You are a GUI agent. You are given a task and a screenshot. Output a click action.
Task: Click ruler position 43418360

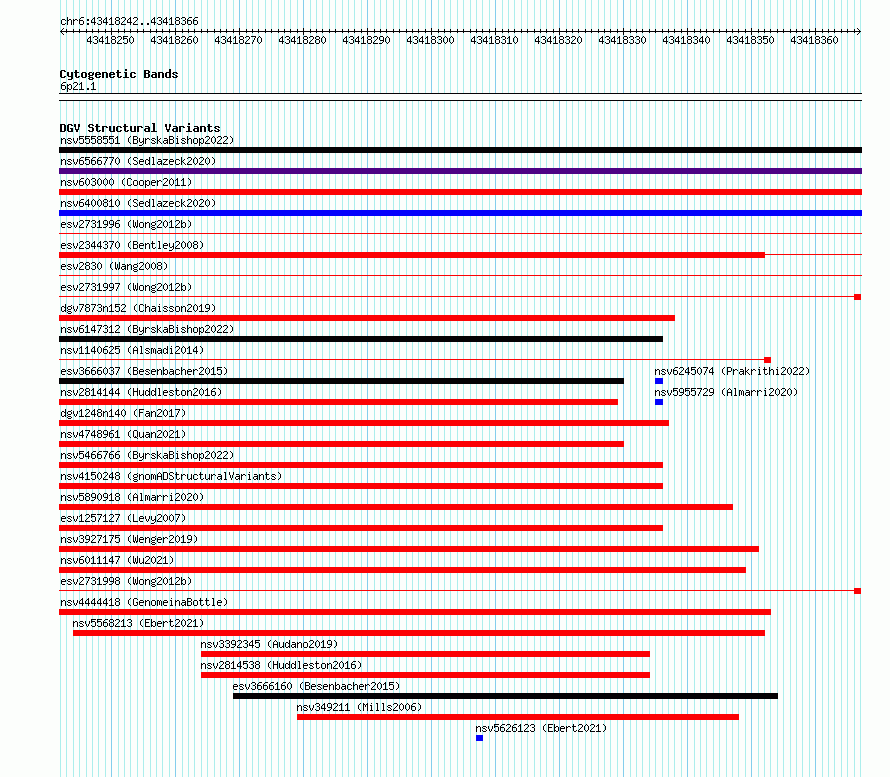click(x=814, y=40)
